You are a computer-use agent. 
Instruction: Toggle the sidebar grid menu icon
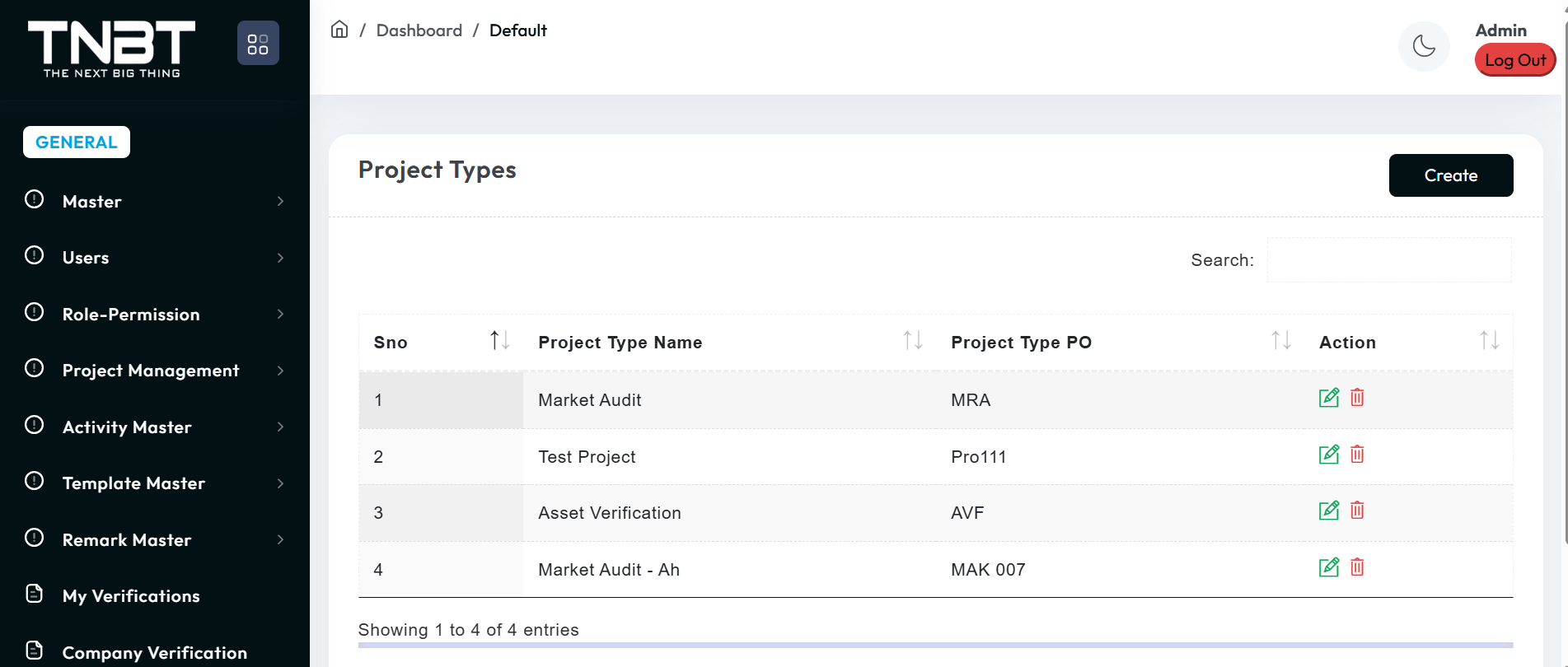click(x=258, y=44)
